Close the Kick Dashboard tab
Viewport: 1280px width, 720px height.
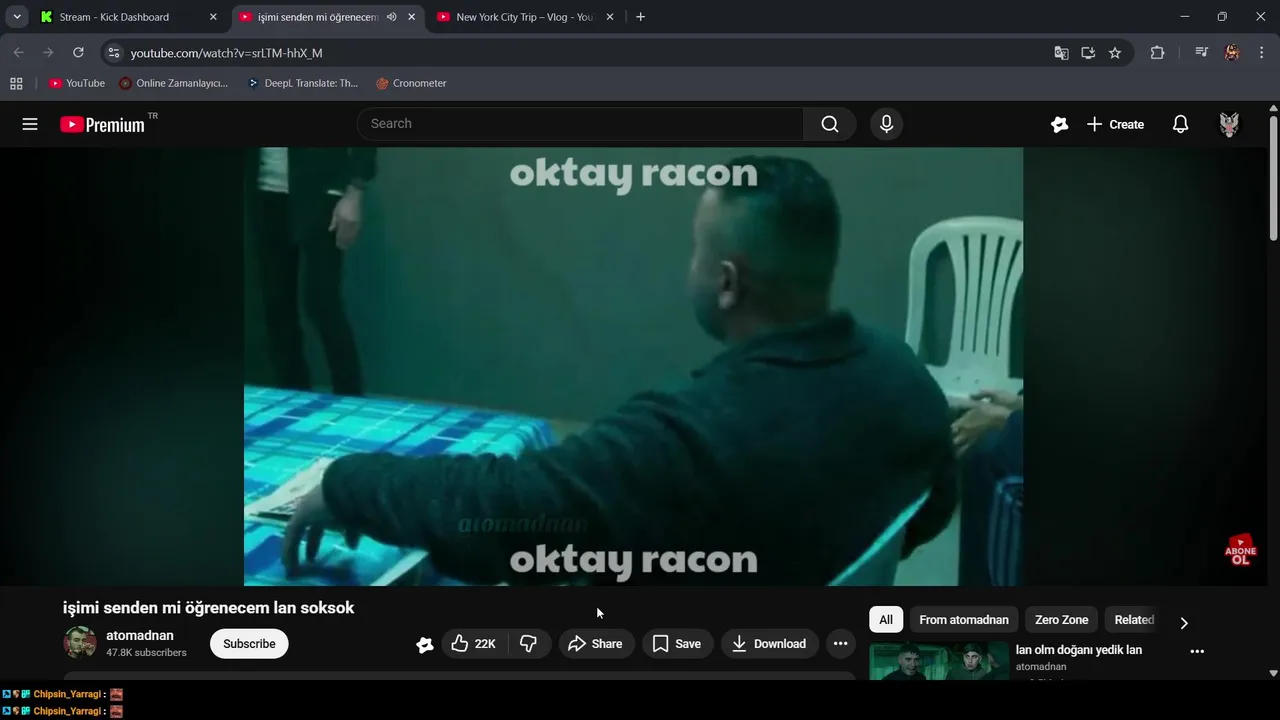coord(213,17)
